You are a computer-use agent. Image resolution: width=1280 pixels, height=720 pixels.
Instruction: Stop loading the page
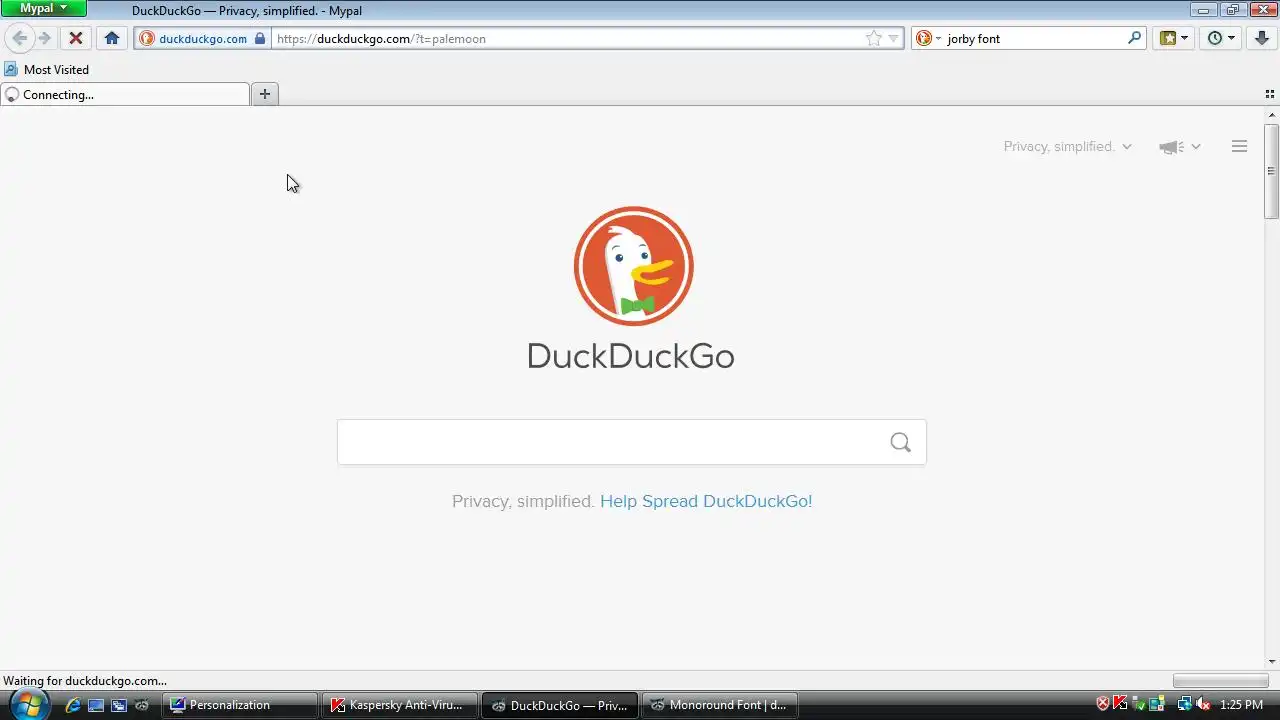(75, 38)
